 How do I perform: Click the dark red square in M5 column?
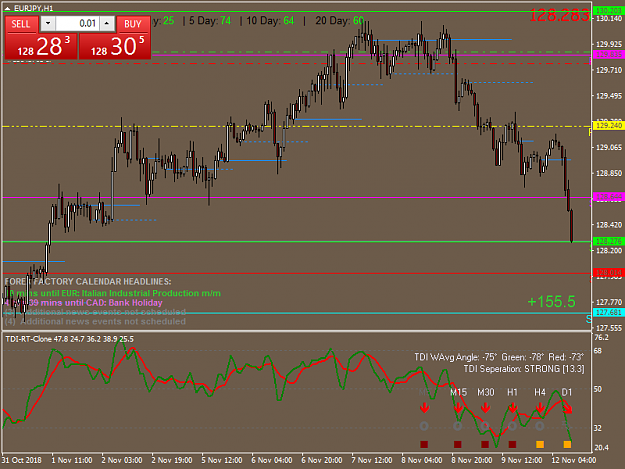pyautogui.click(x=424, y=444)
